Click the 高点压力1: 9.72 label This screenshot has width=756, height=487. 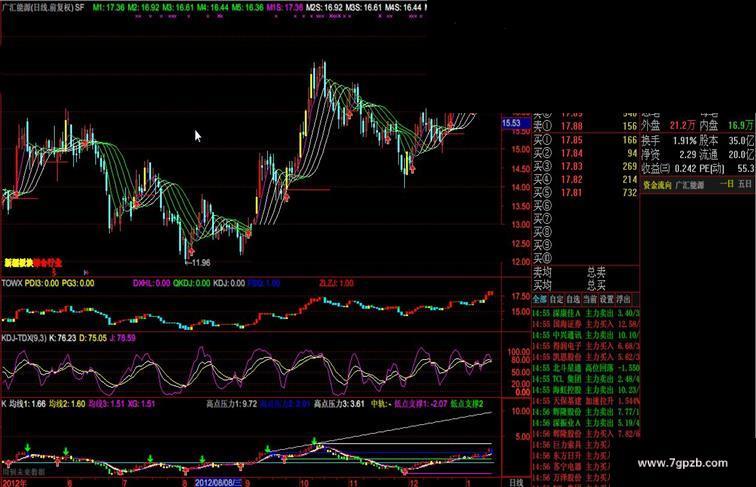point(231,404)
